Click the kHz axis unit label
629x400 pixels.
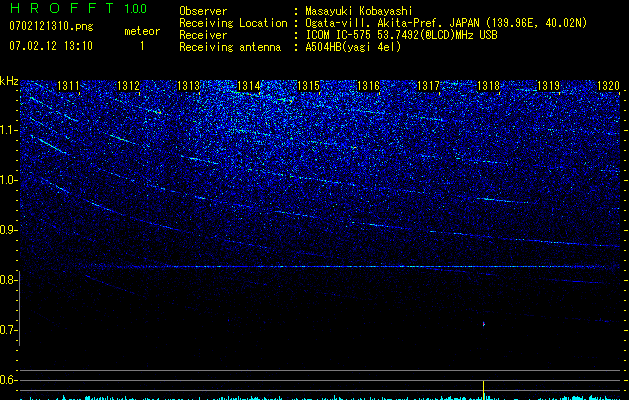(x=9, y=81)
